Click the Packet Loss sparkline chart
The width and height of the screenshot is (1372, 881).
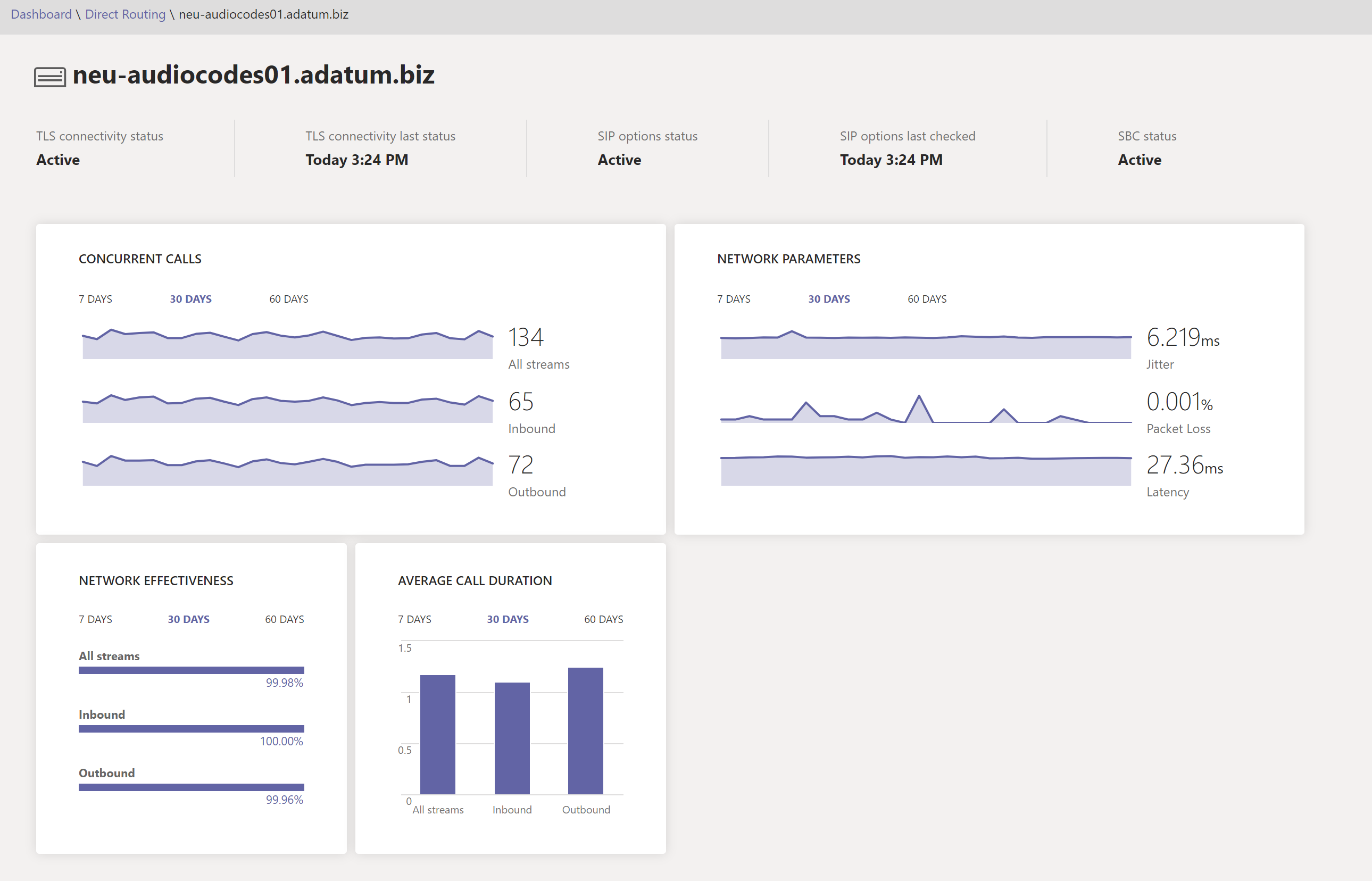tap(926, 409)
